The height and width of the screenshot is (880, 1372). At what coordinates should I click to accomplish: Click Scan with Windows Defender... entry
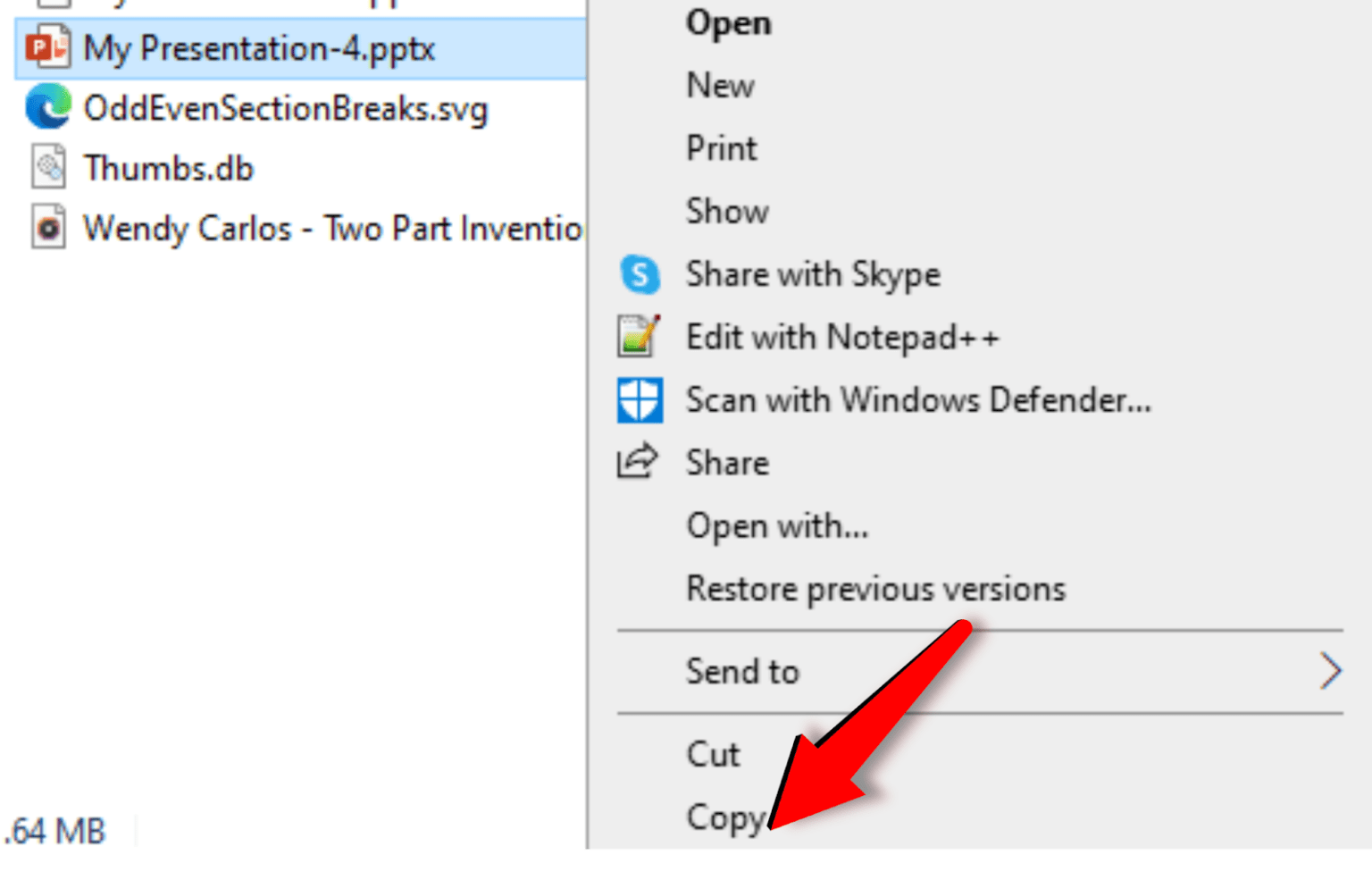pyautogui.click(x=918, y=400)
